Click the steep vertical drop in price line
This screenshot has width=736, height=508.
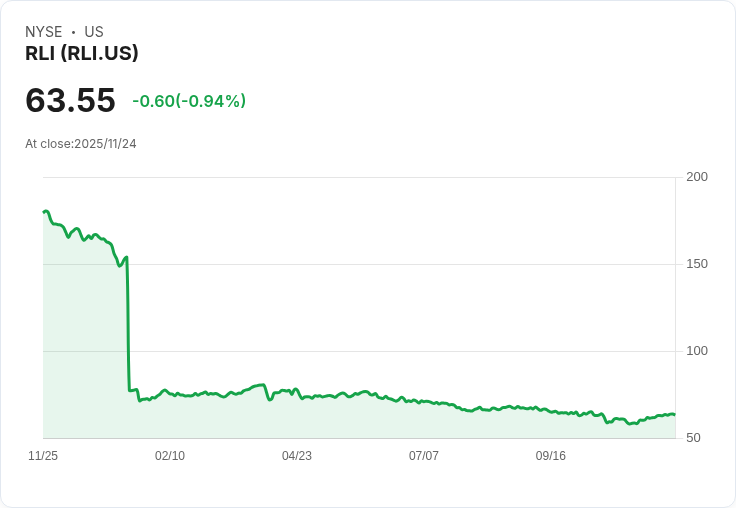pos(128,320)
